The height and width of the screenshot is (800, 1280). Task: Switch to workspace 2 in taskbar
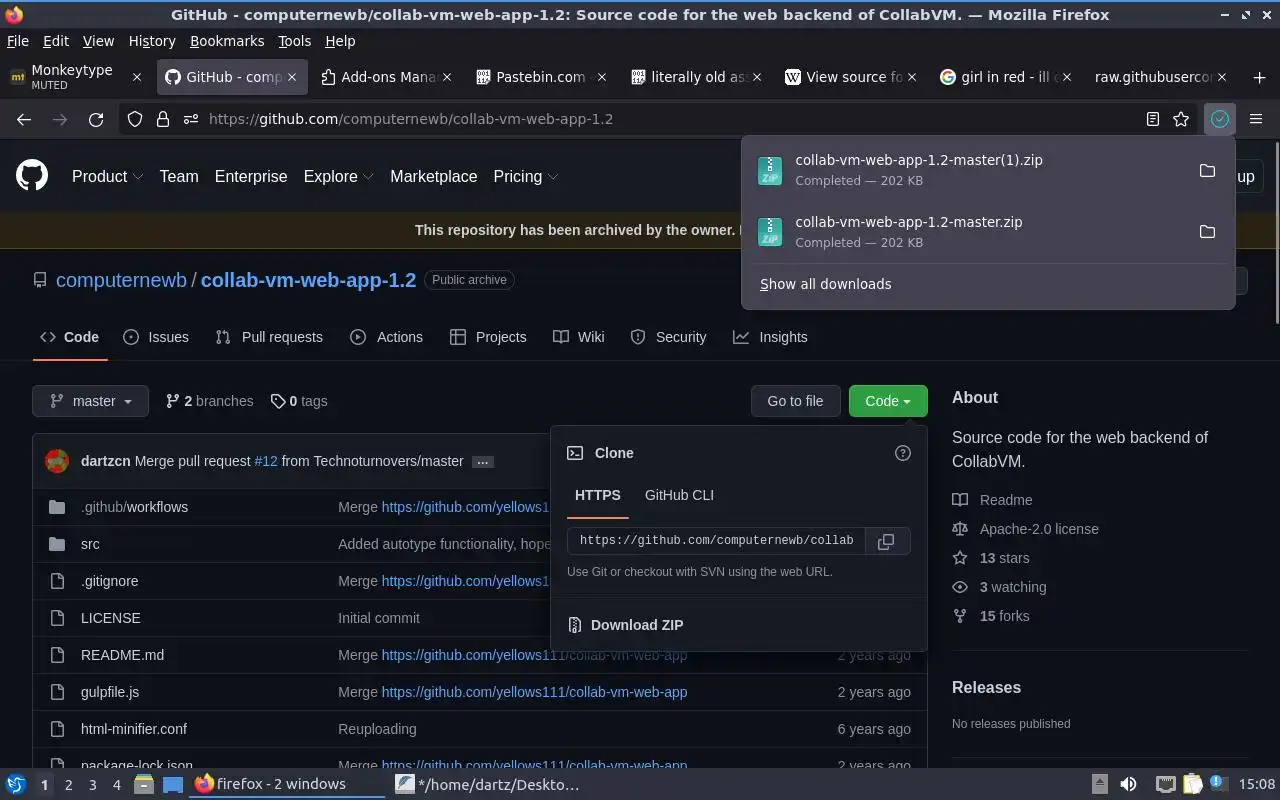click(68, 785)
